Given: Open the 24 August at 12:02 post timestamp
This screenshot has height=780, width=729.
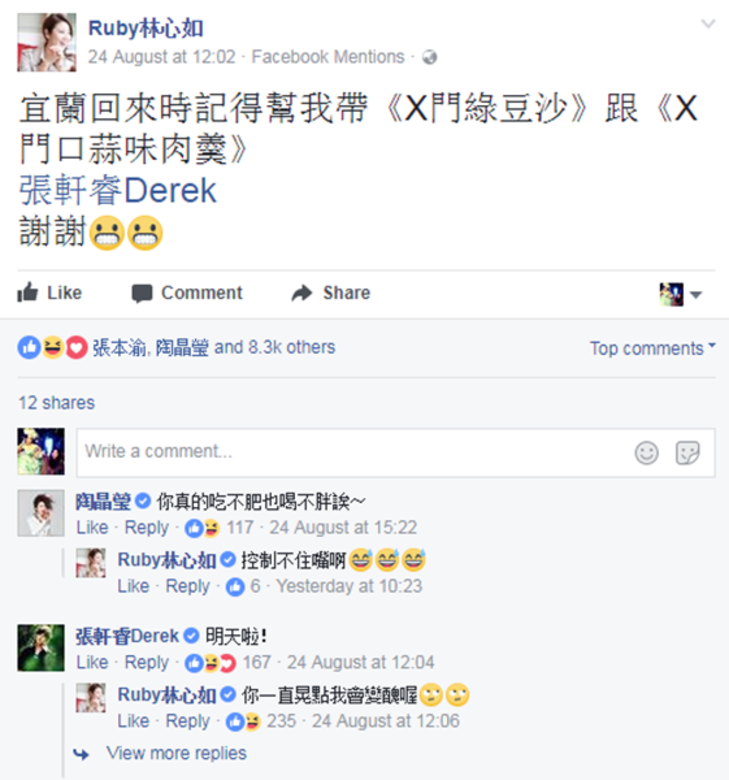Looking at the screenshot, I should pos(161,57).
